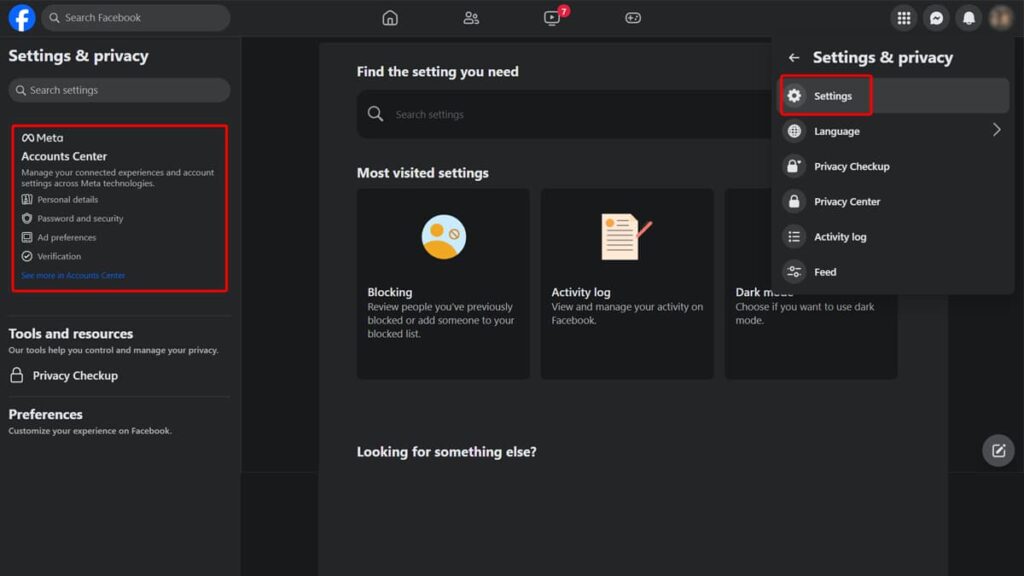Open the compose post icon bottom right
This screenshot has height=576, width=1024.
(997, 450)
